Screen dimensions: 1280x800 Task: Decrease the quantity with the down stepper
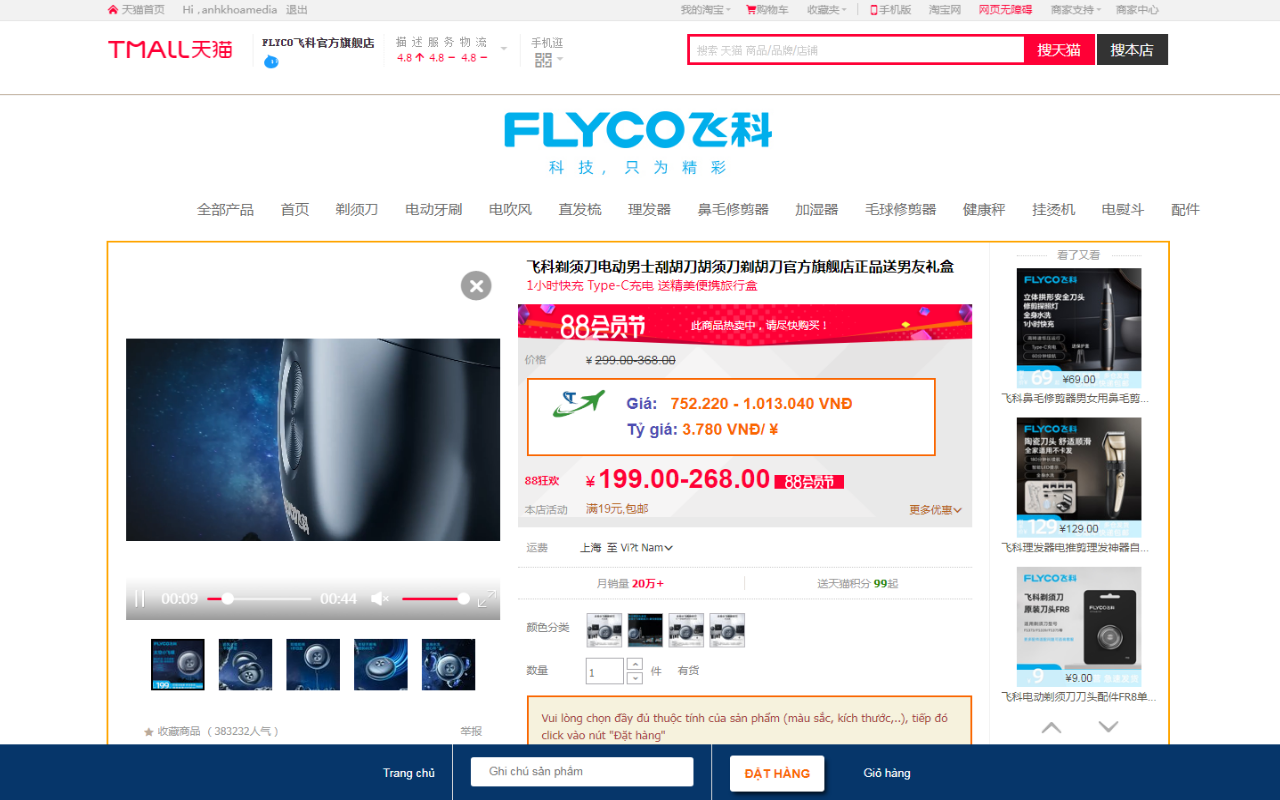pos(634,678)
